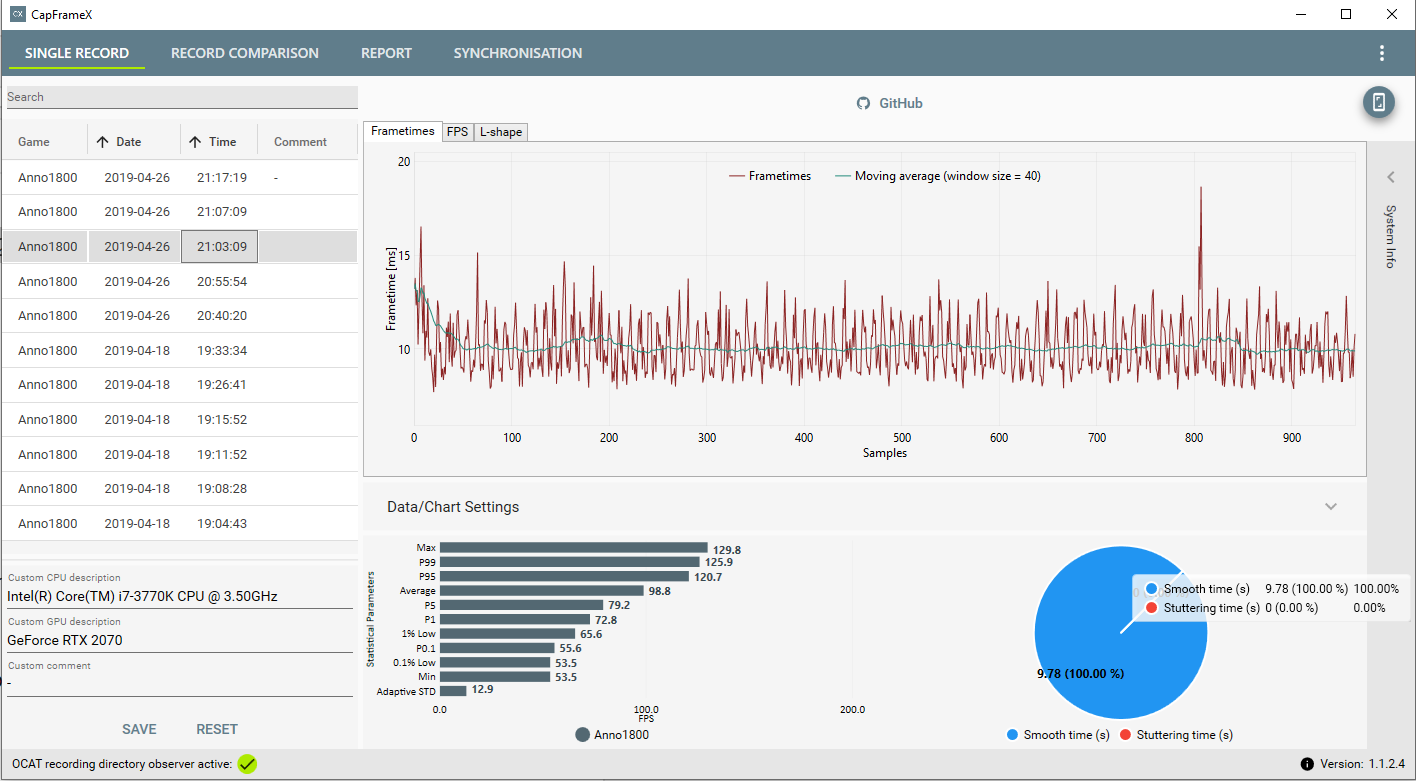Select the record at 19:11:52

180,454
